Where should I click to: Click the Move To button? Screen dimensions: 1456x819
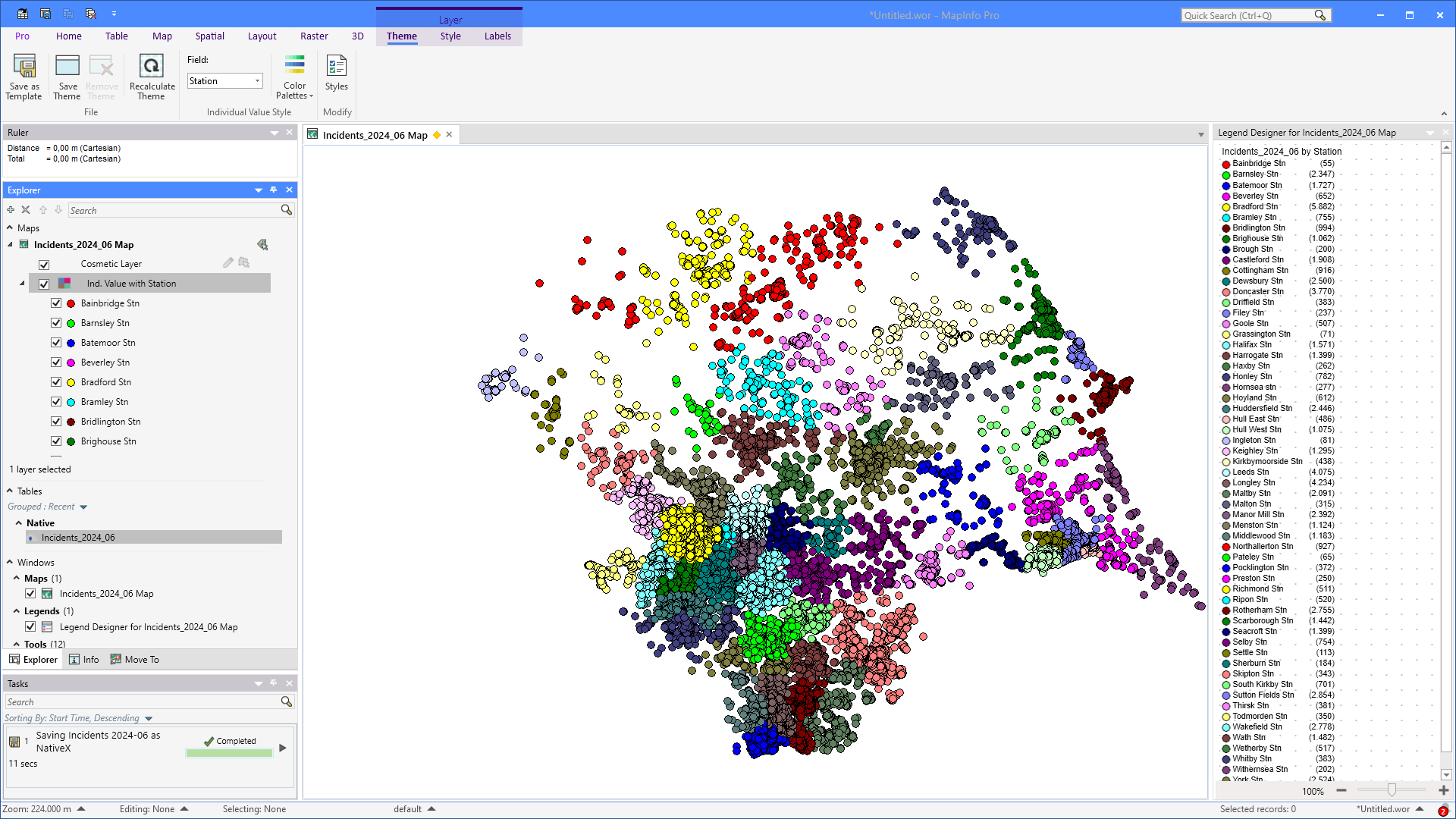[135, 660]
